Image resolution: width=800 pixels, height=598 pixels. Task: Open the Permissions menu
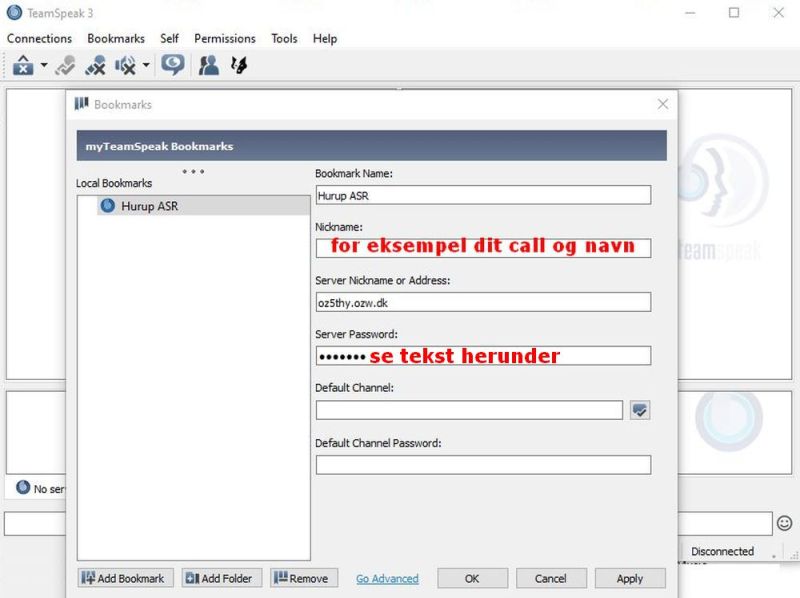pos(224,39)
